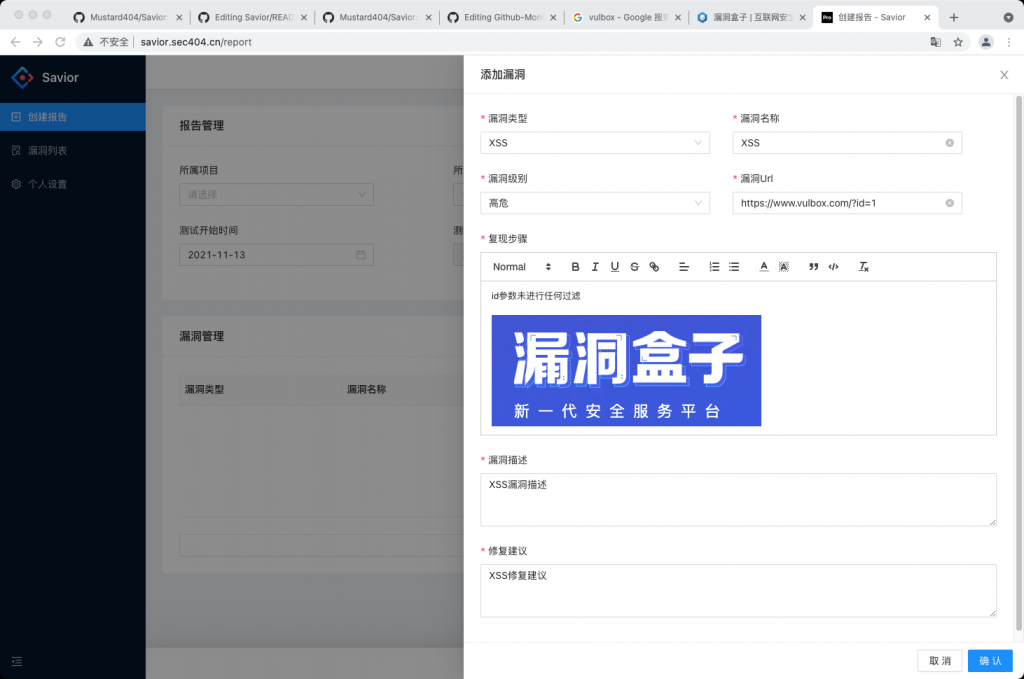This screenshot has width=1024, height=679.
Task: Toggle bold formatting in the editor
Action: 575,266
